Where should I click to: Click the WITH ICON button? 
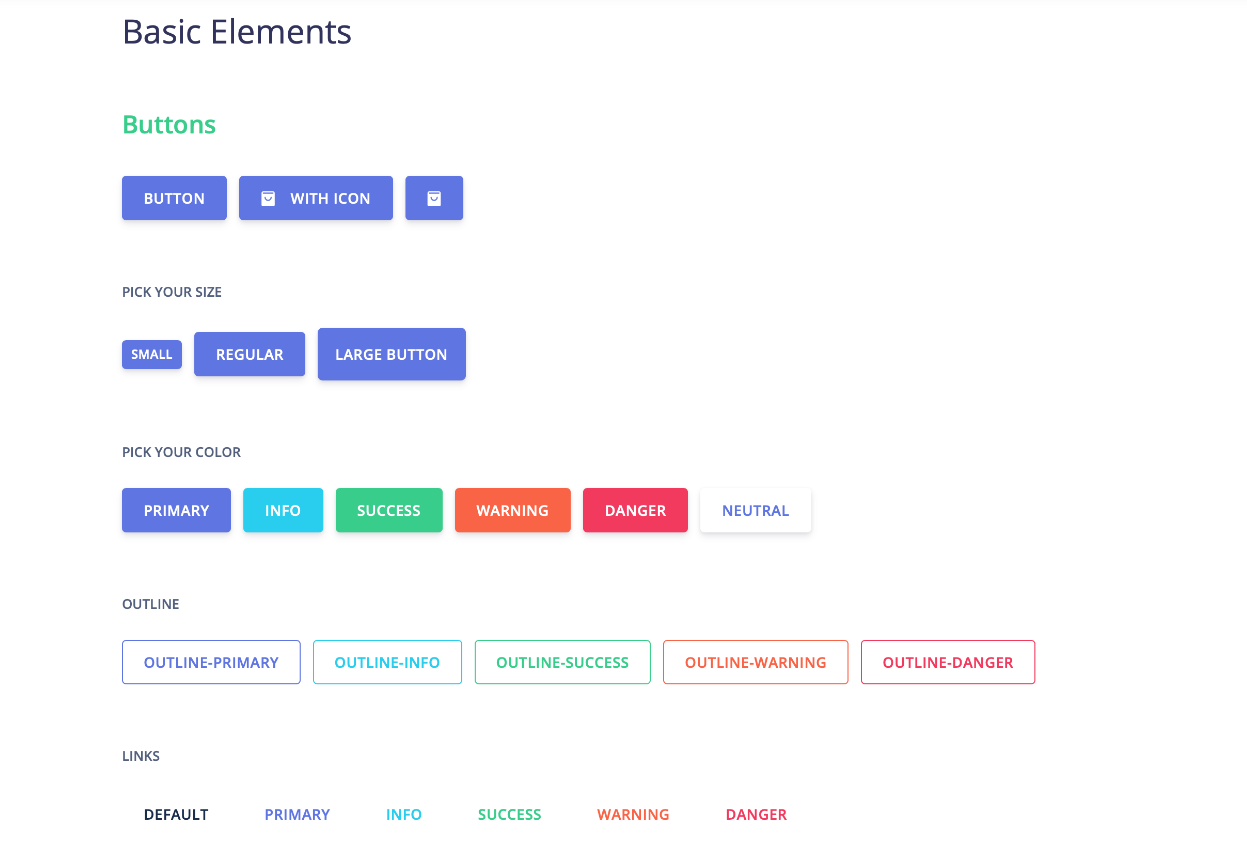coord(315,198)
